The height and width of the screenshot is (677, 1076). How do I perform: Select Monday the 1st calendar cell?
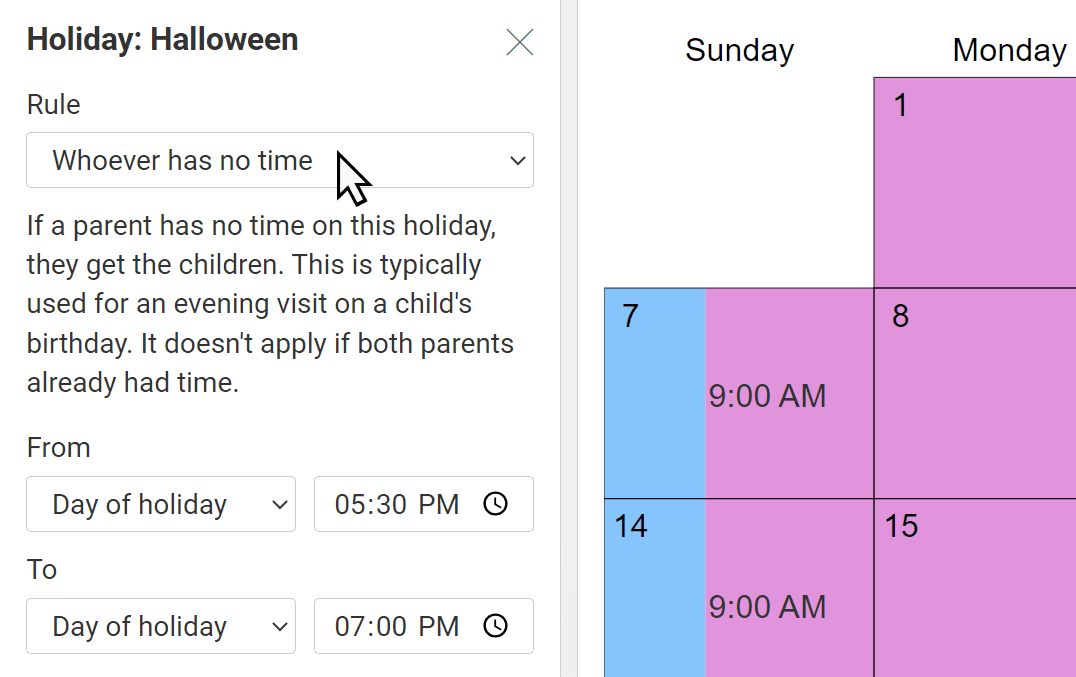click(x=975, y=182)
